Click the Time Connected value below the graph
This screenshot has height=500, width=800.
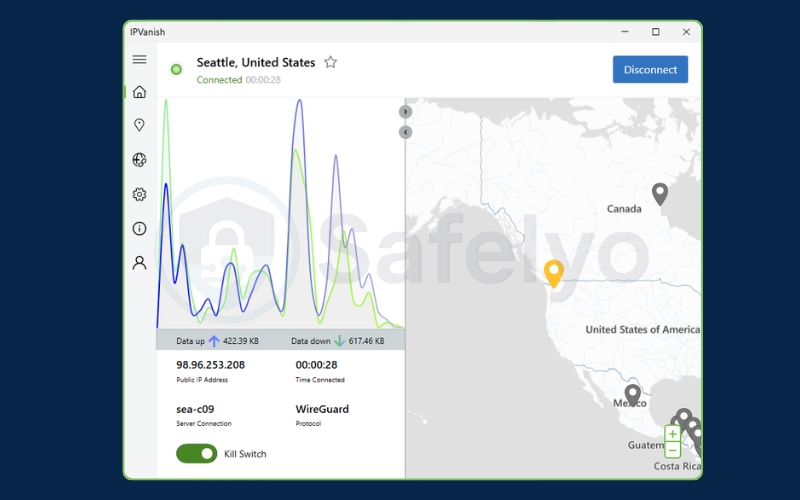click(x=316, y=365)
